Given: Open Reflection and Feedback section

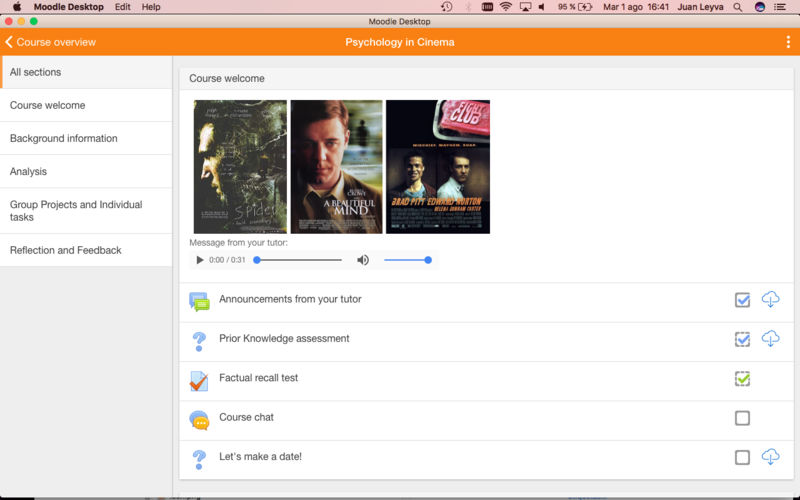Looking at the screenshot, I should pos(86,250).
